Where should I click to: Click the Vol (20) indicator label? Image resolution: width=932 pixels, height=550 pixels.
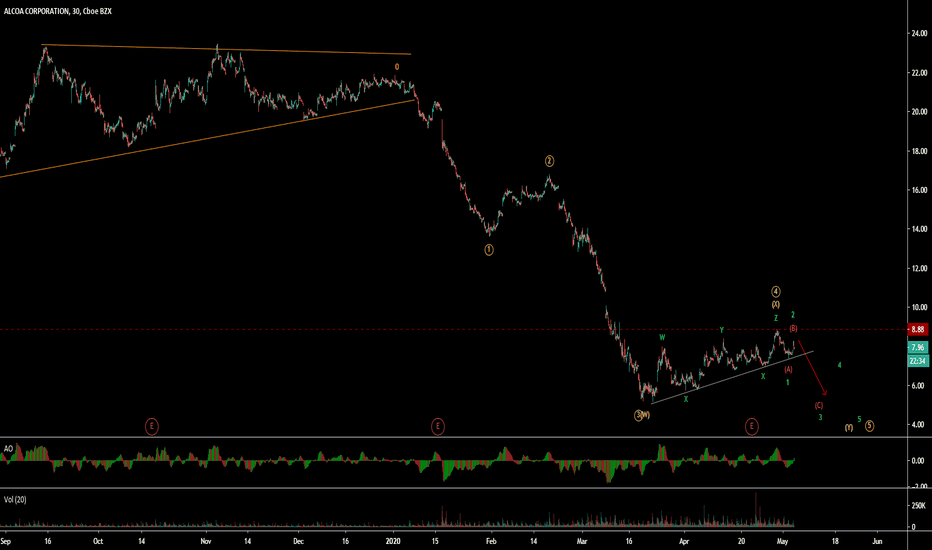pos(15,499)
